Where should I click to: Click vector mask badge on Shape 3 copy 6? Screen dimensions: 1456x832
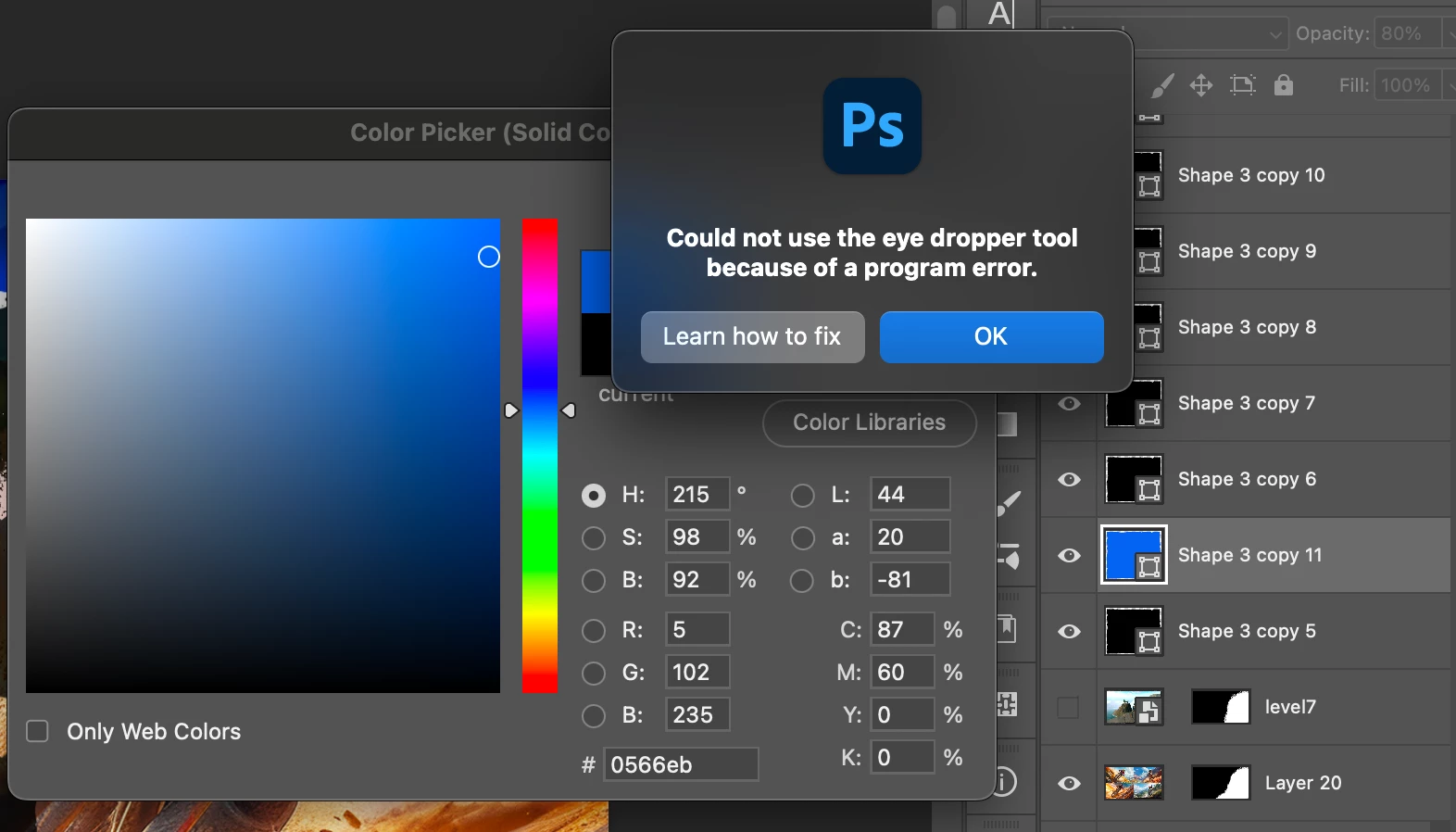pyautogui.click(x=1149, y=491)
